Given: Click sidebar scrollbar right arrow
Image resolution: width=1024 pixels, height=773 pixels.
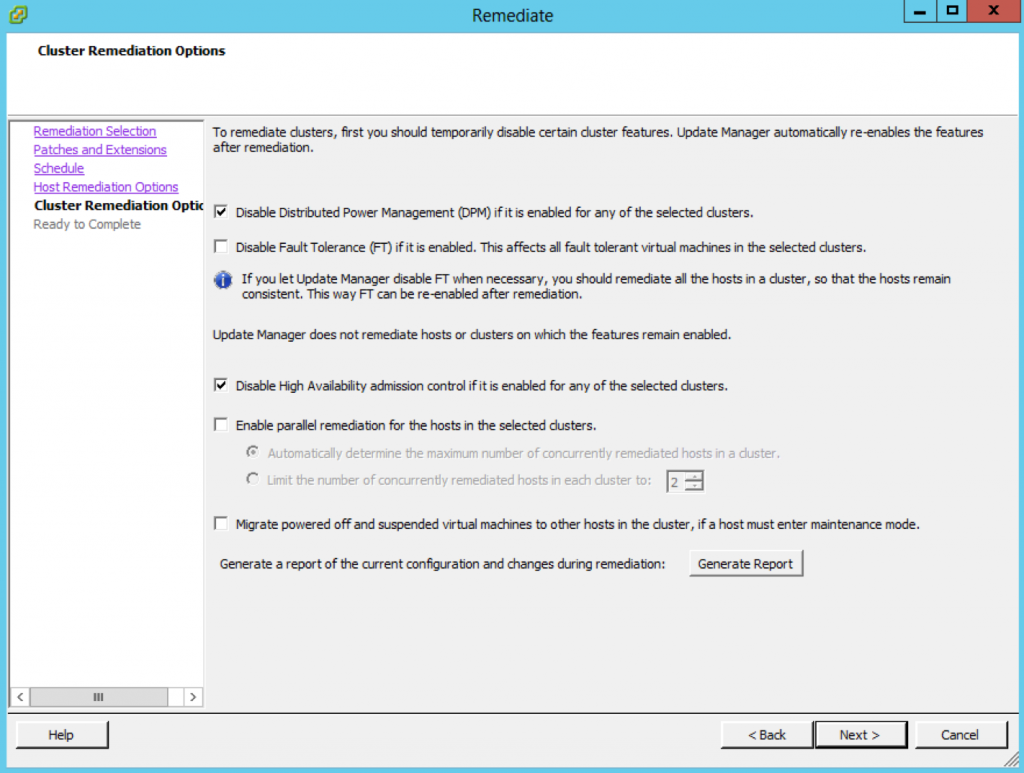Looking at the screenshot, I should pos(193,697).
